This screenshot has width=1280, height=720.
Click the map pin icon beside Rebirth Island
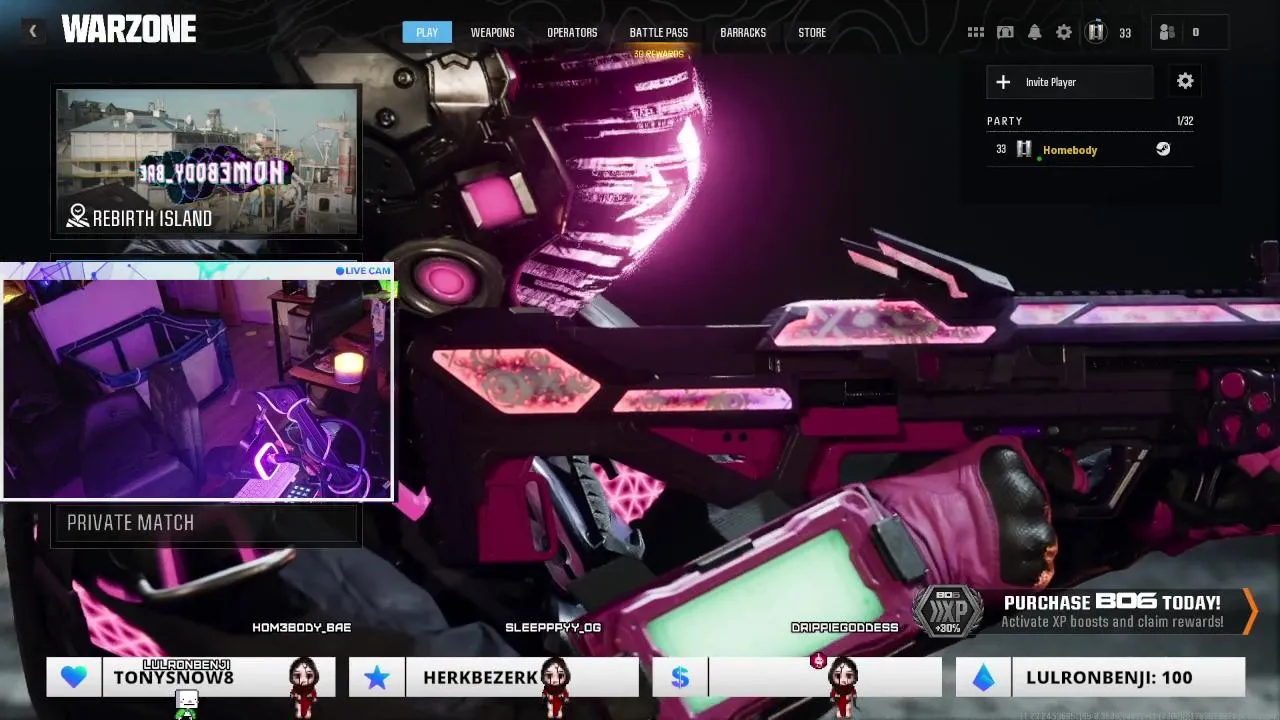click(x=78, y=216)
